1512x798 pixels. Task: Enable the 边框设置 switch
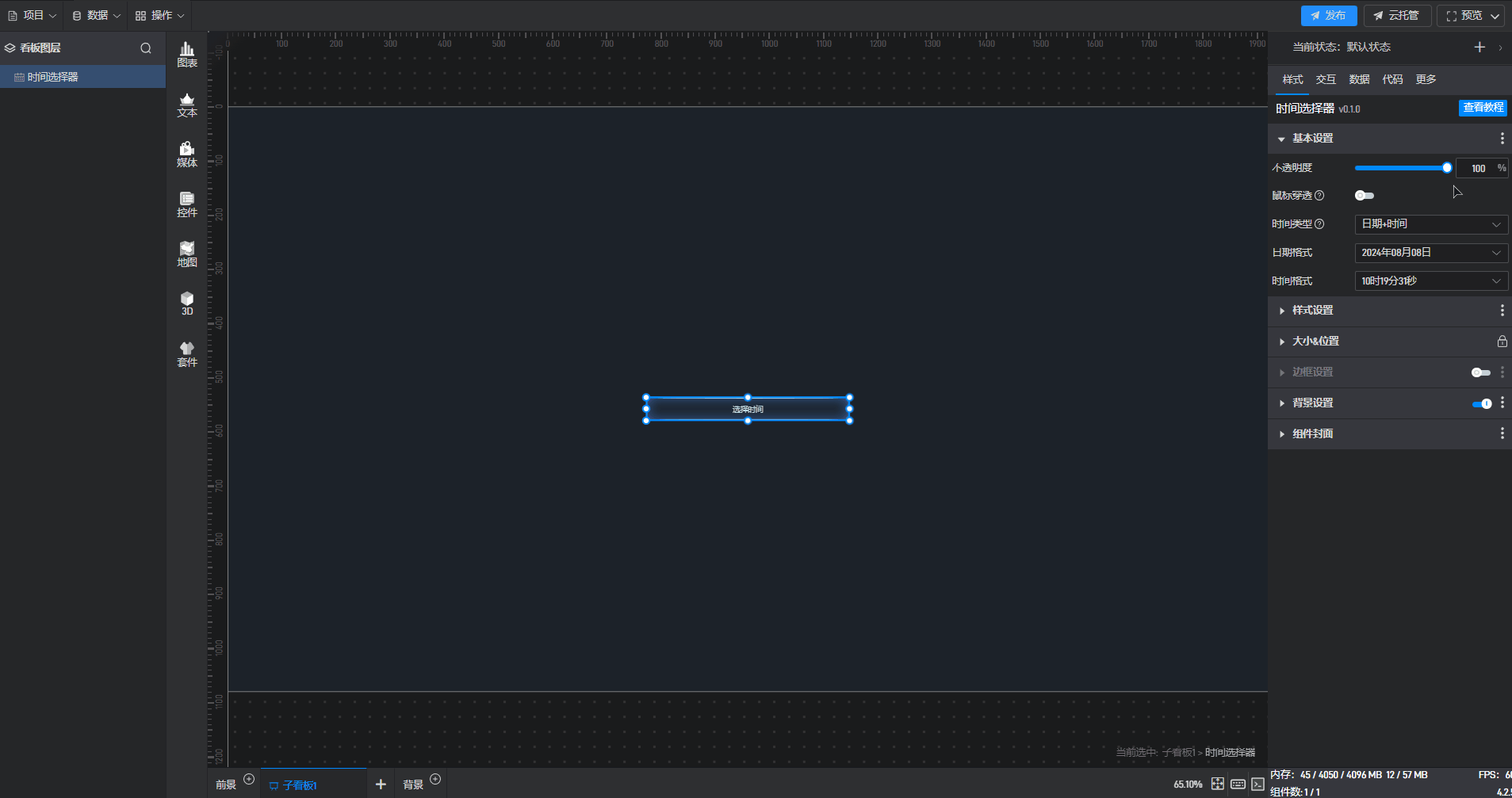click(1481, 372)
